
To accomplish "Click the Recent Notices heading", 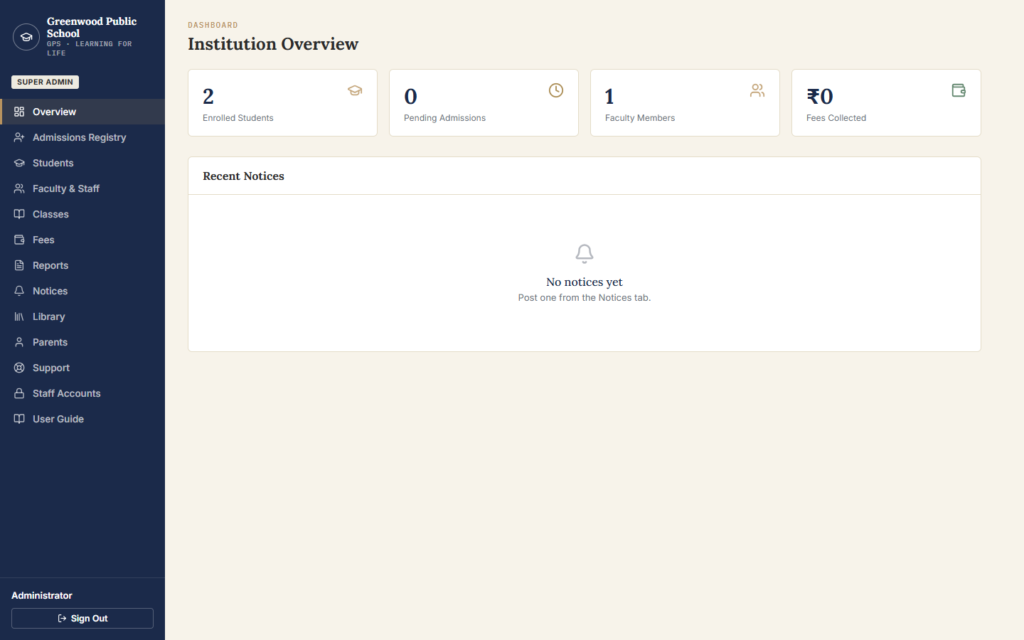I will pos(244,176).
